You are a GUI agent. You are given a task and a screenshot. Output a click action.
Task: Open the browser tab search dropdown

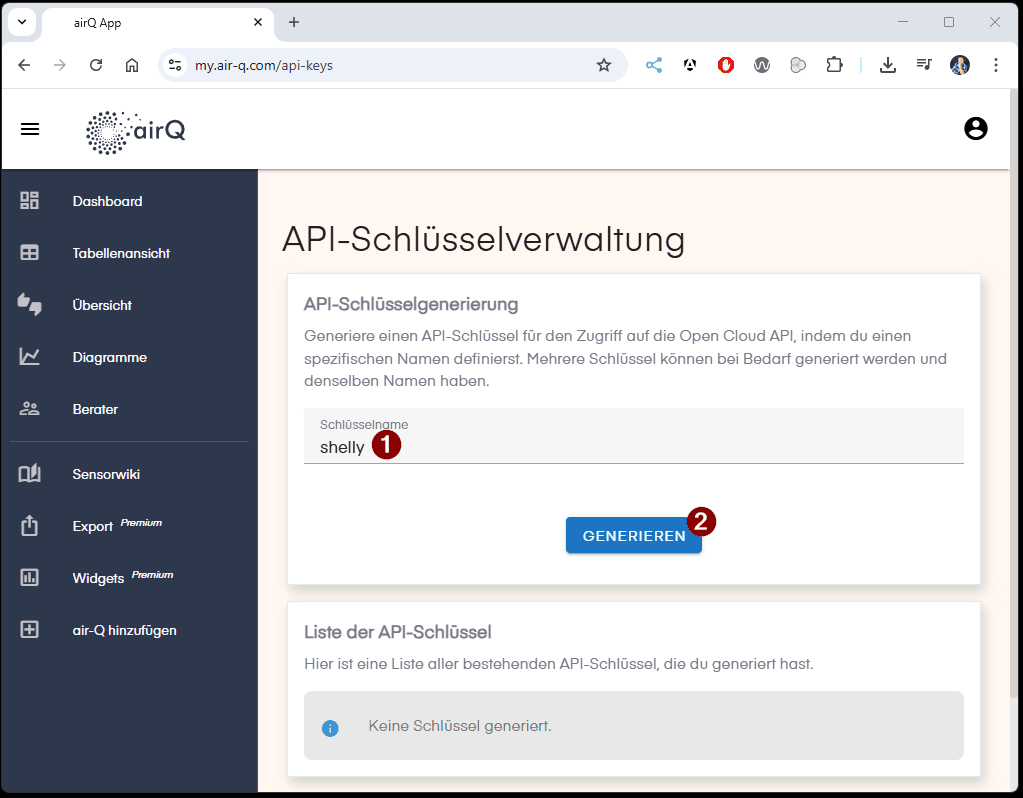[x=22, y=21]
